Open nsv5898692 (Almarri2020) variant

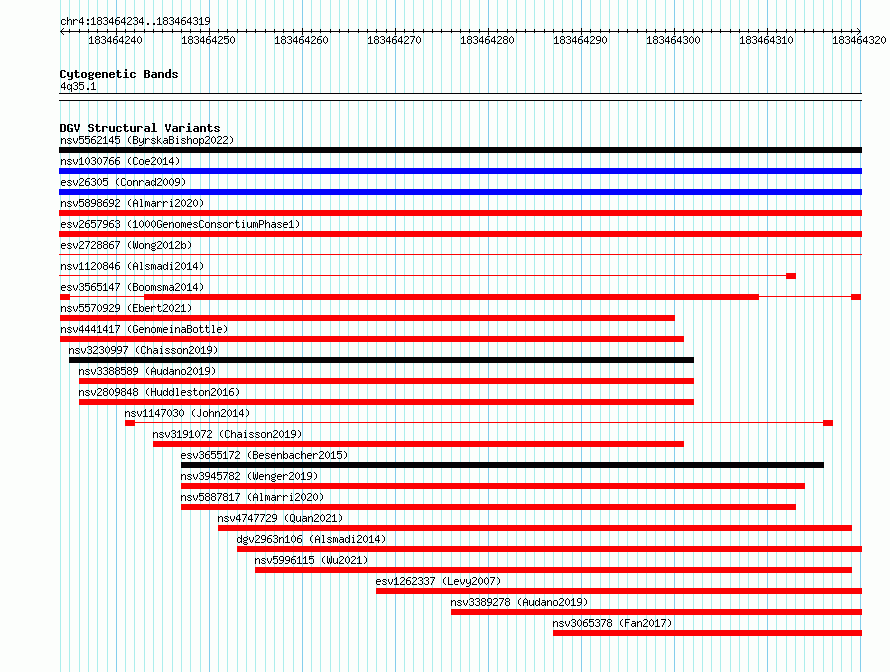coord(132,203)
